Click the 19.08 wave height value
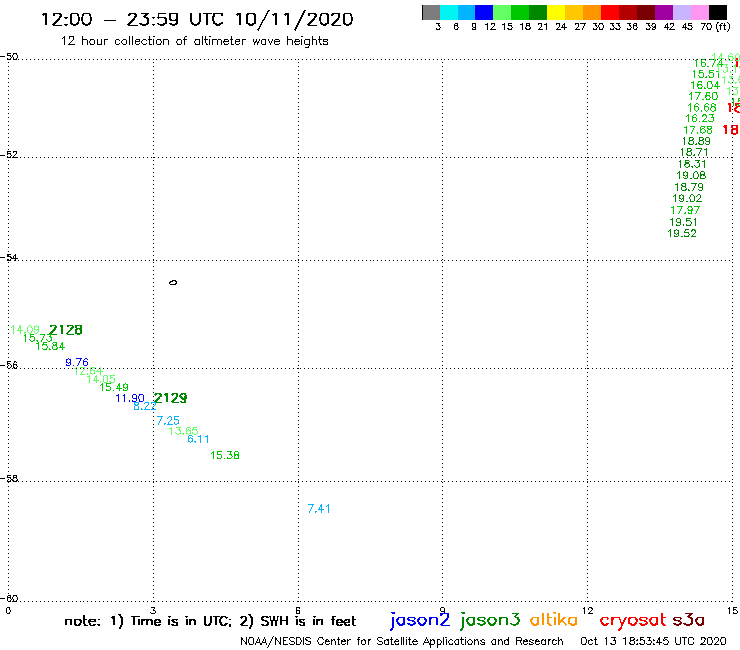 click(x=691, y=175)
